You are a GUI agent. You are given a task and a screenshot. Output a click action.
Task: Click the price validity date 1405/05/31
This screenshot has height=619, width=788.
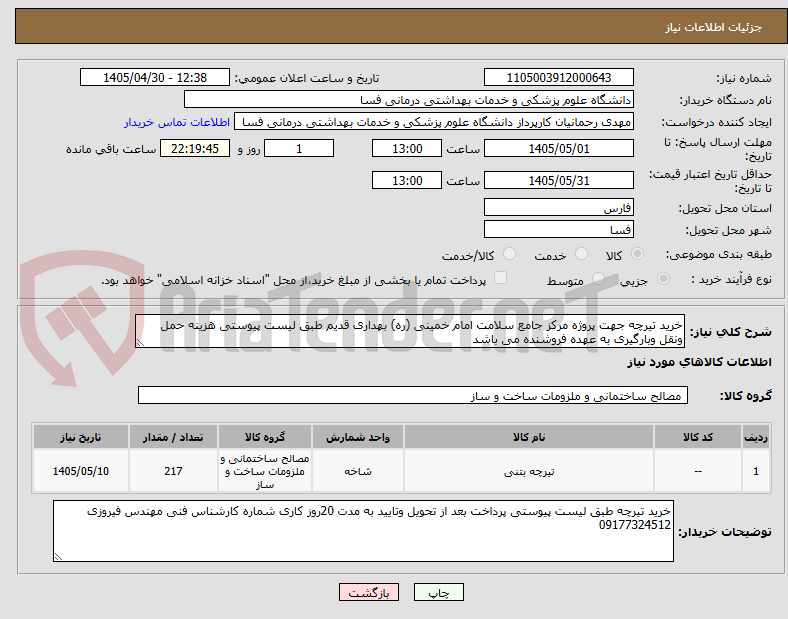click(x=558, y=180)
